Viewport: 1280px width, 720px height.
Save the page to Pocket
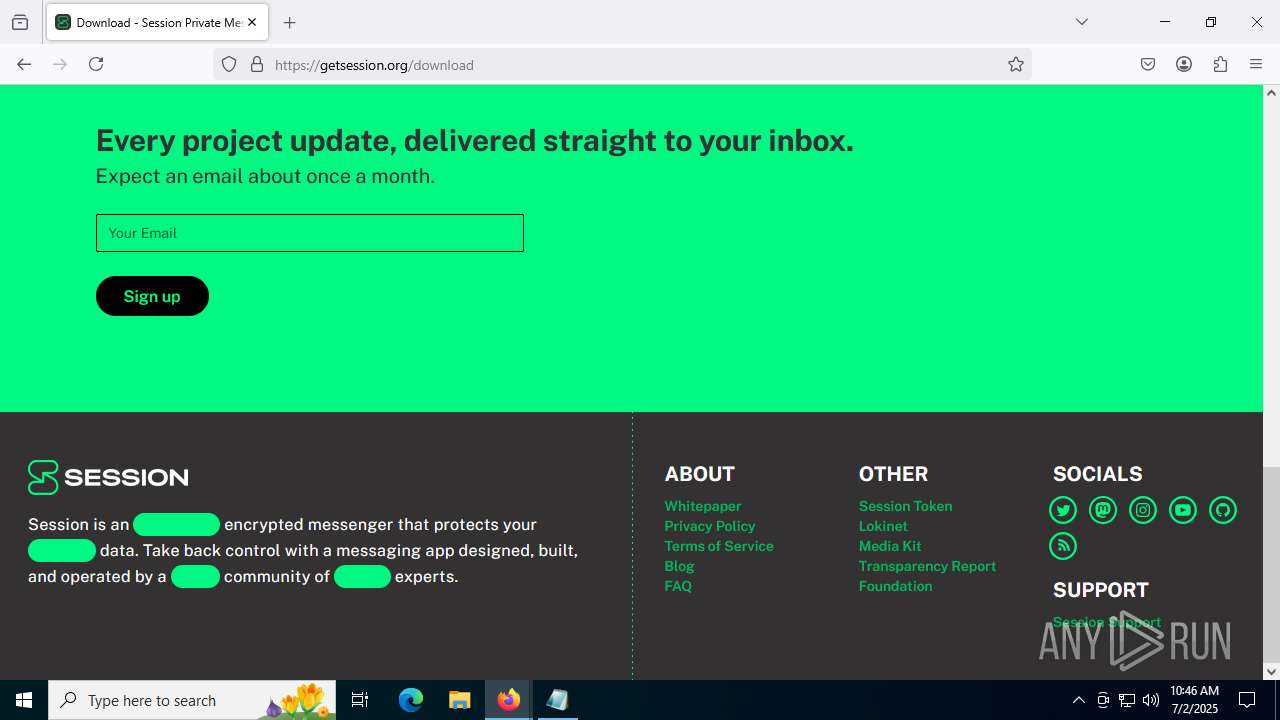(1148, 64)
